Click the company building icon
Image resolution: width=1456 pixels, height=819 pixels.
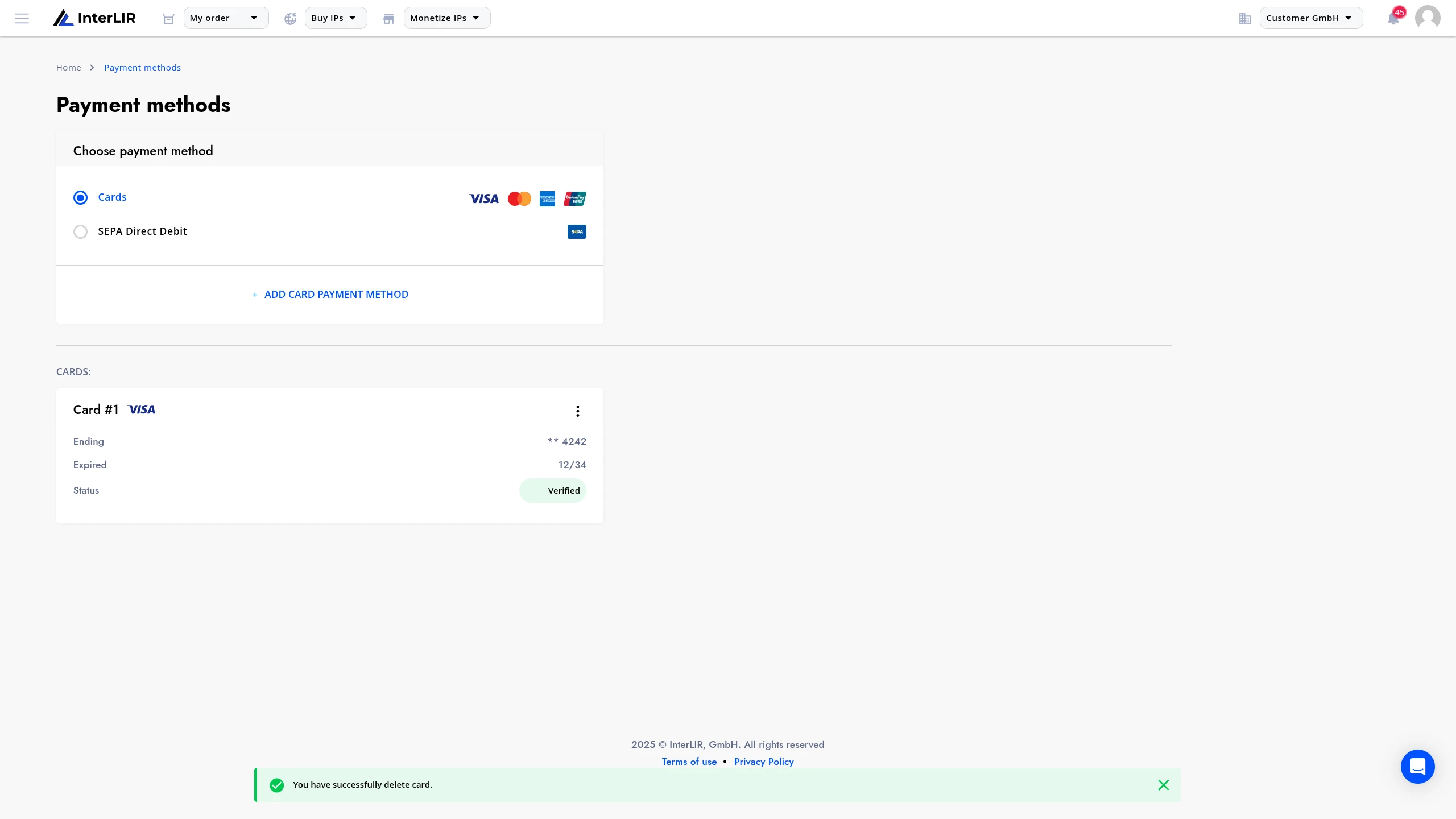(1245, 19)
